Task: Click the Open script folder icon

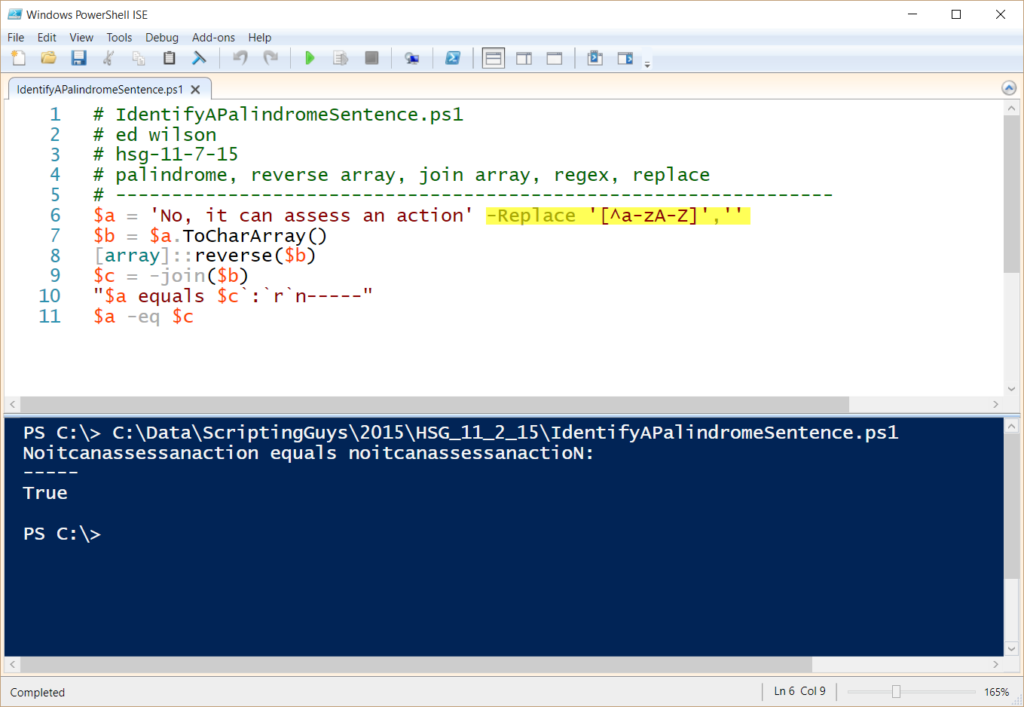Action: pyautogui.click(x=48, y=59)
